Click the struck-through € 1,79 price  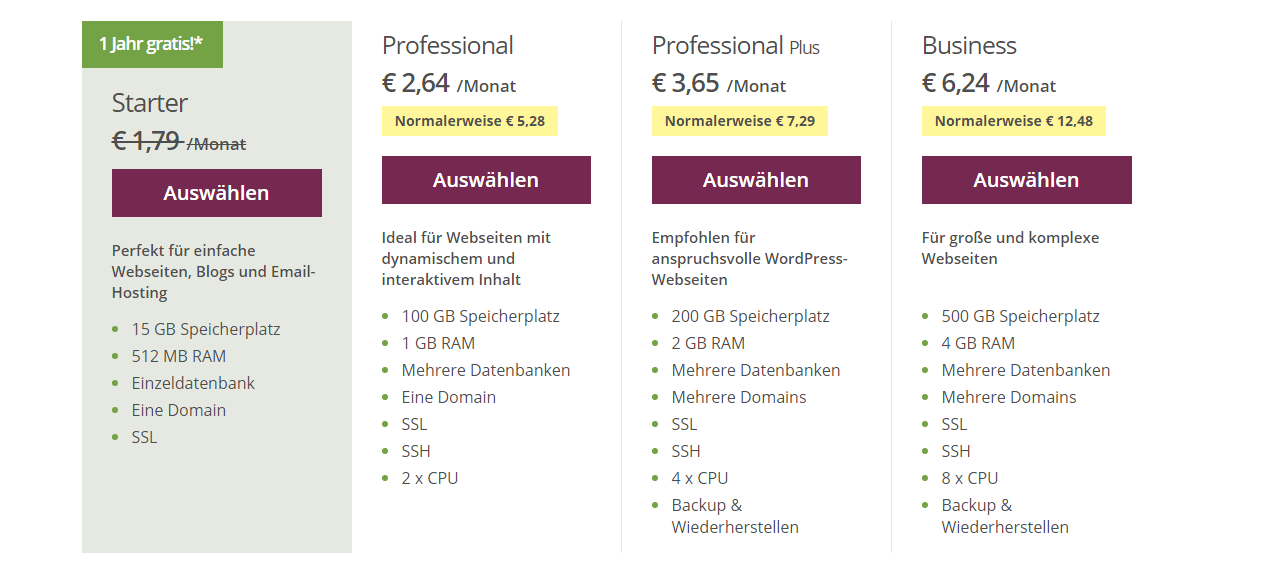[146, 141]
